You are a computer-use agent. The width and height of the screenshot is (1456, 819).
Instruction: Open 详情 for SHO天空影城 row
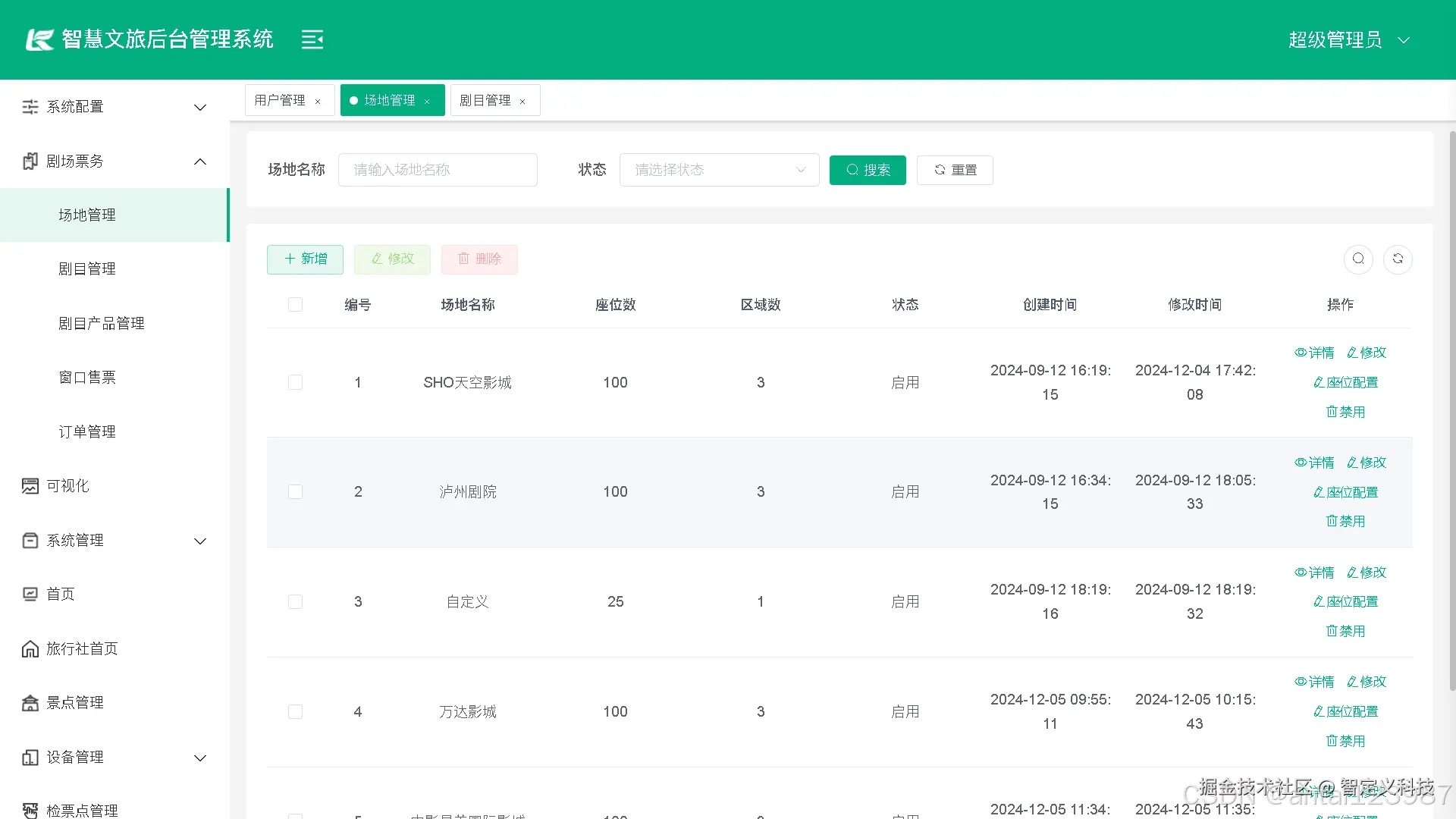(x=1314, y=353)
